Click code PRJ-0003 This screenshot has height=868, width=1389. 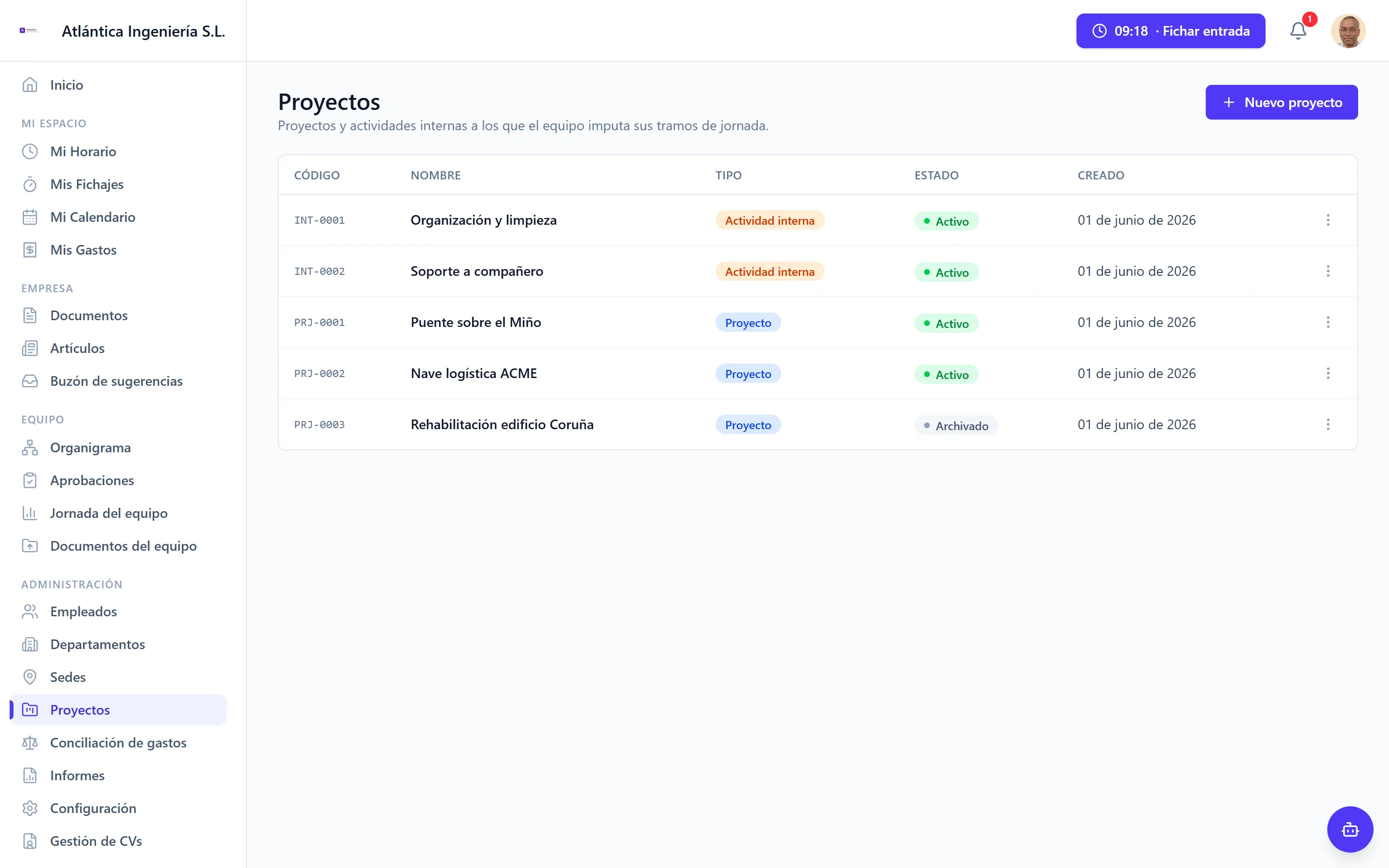pos(319,424)
